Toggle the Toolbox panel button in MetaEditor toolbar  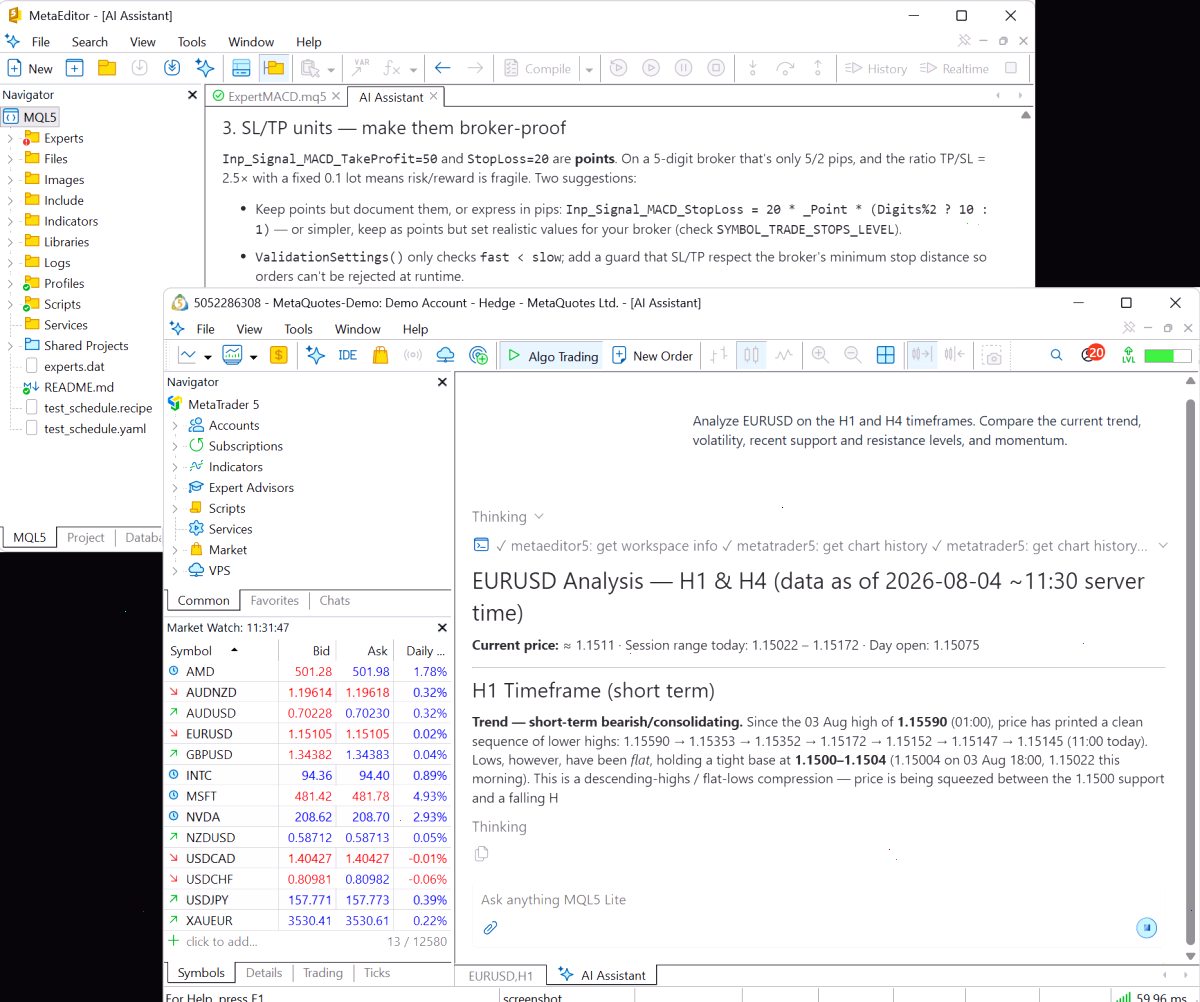(240, 68)
